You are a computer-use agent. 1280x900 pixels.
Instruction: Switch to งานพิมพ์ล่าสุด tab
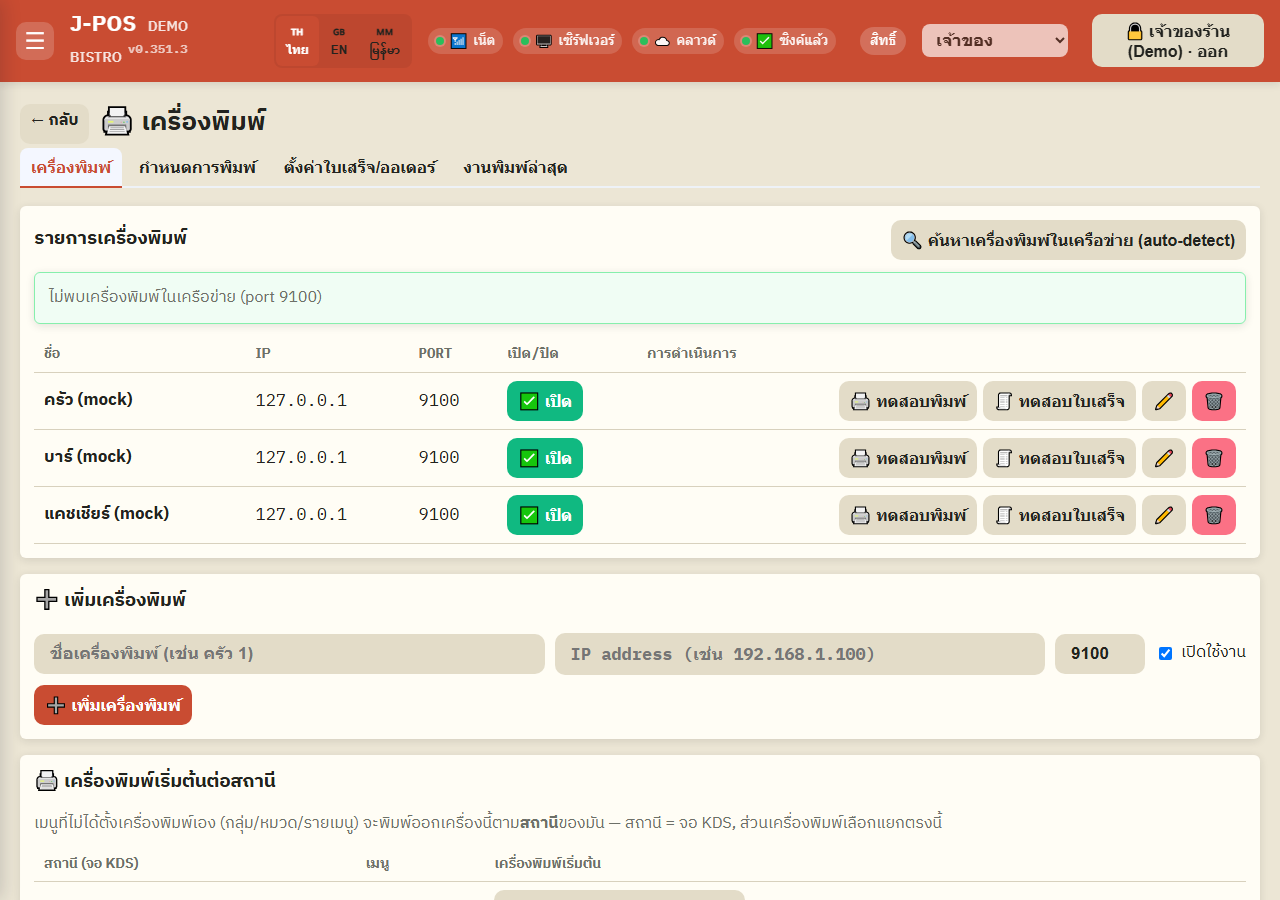coord(515,167)
